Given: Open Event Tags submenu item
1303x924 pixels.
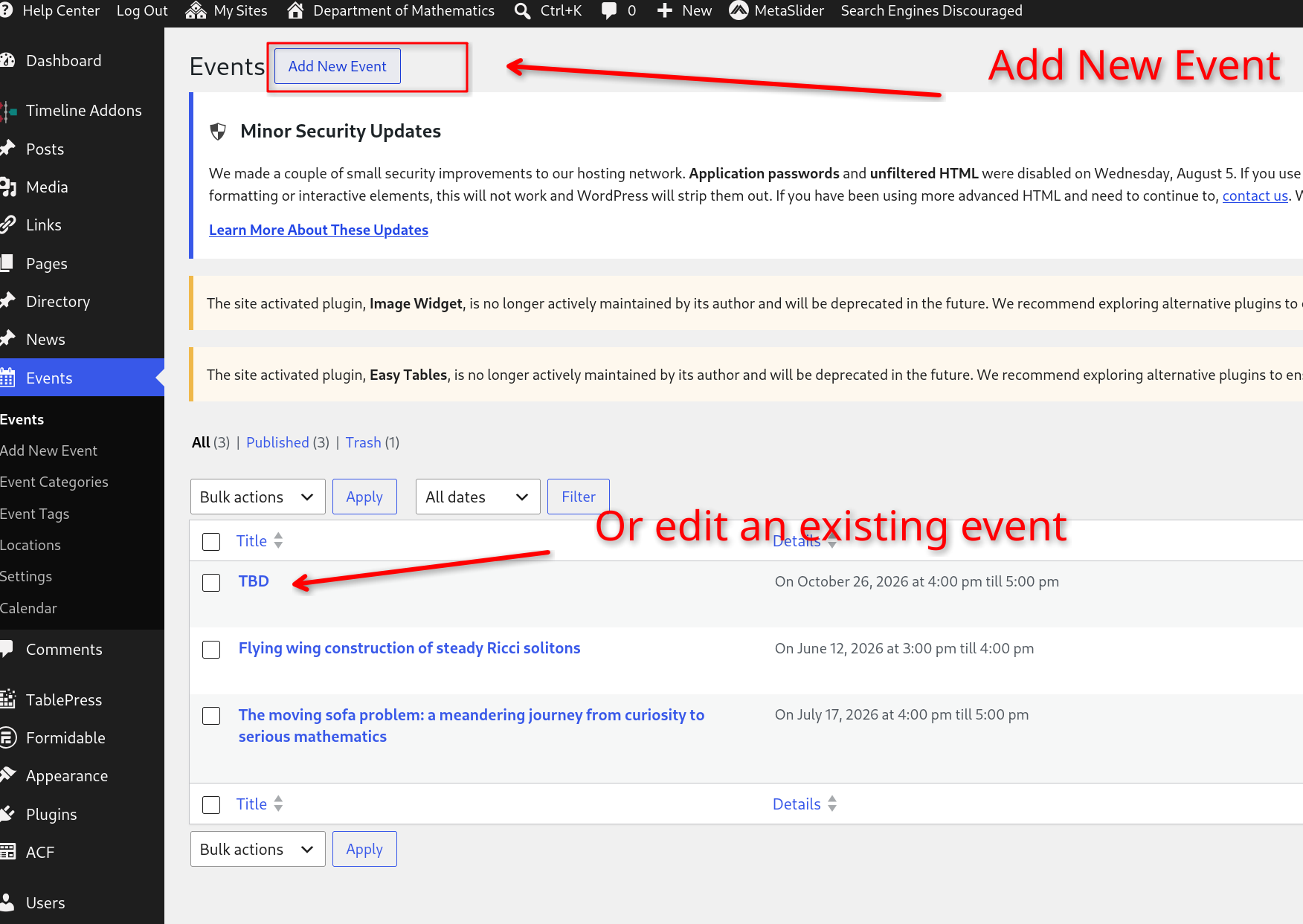Looking at the screenshot, I should 35,514.
